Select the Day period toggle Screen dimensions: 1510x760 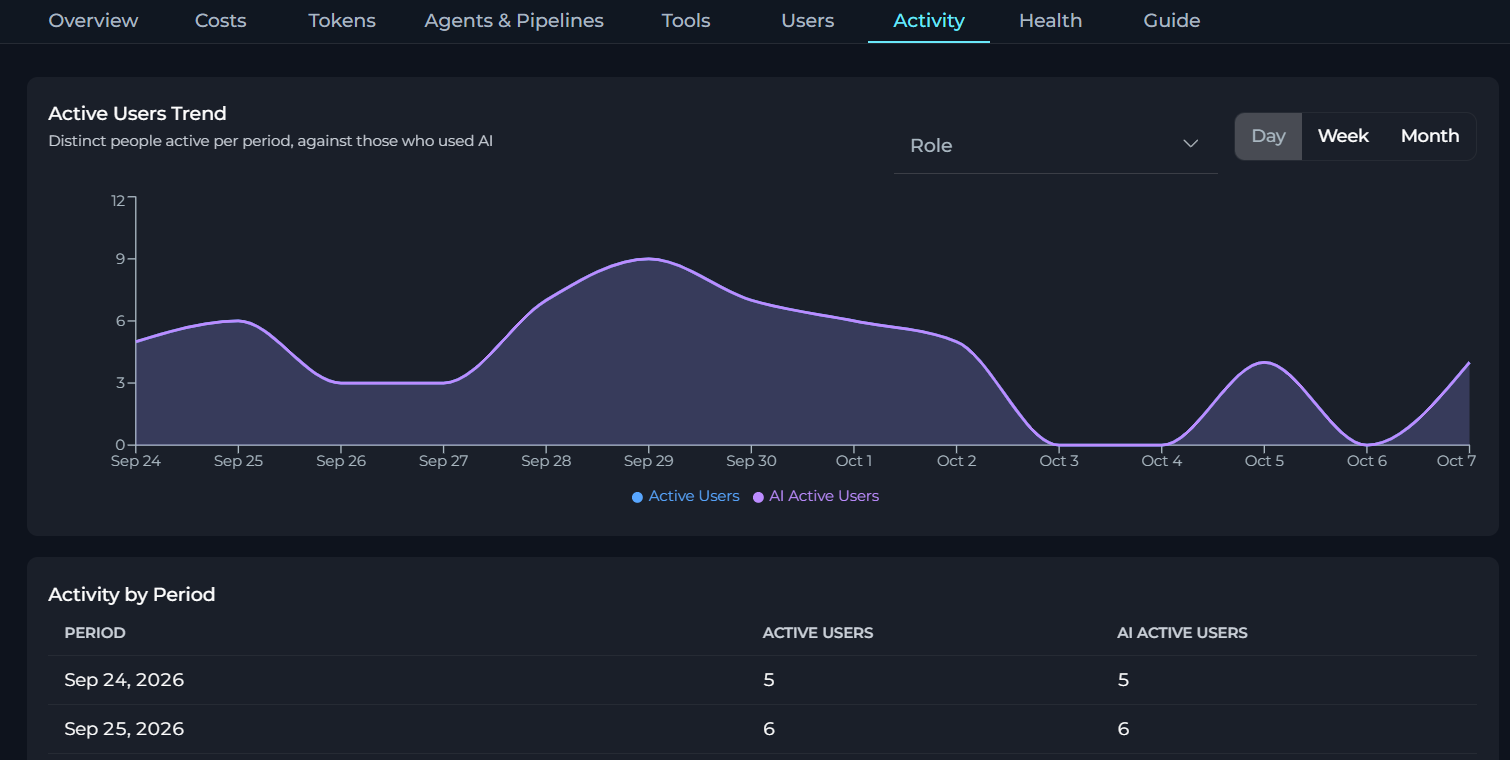coord(1268,136)
